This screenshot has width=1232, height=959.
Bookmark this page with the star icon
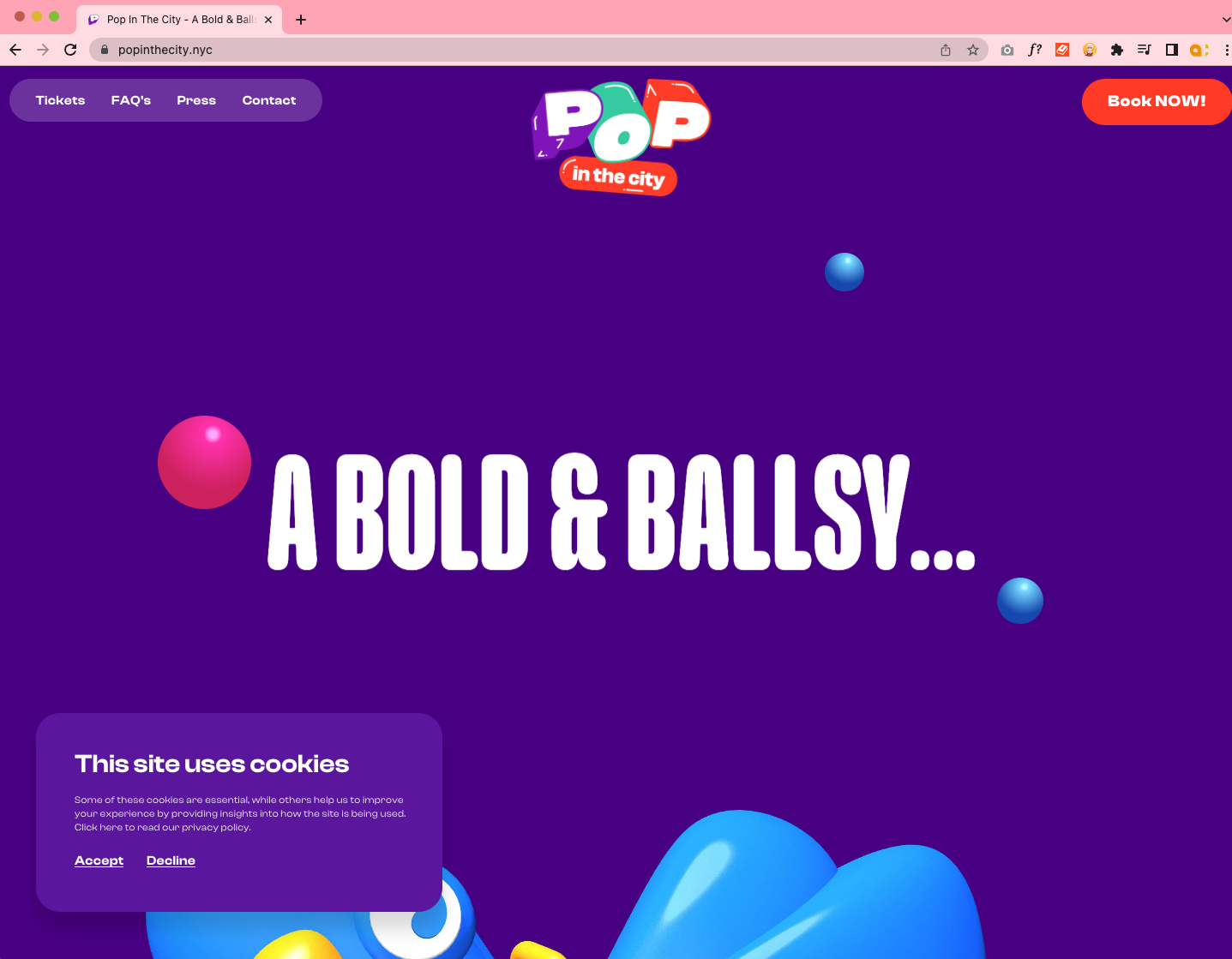[x=973, y=50]
